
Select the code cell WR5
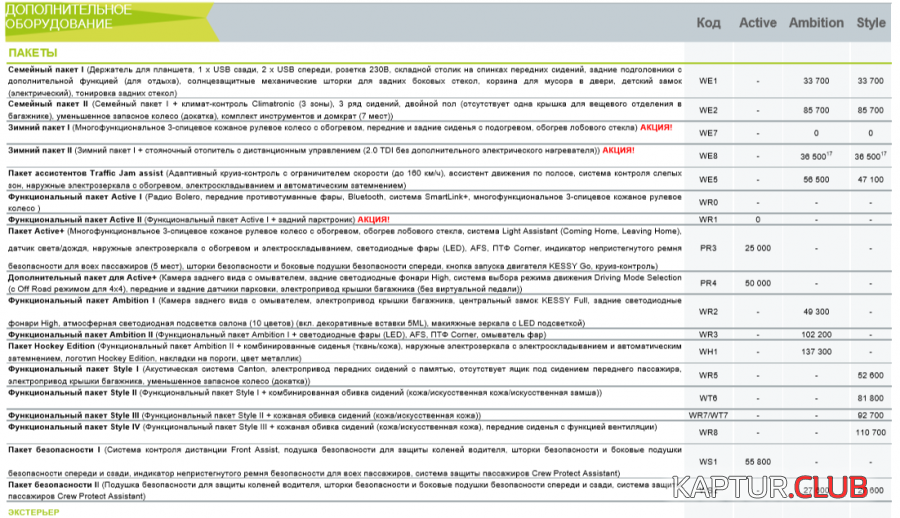[x=708, y=375]
